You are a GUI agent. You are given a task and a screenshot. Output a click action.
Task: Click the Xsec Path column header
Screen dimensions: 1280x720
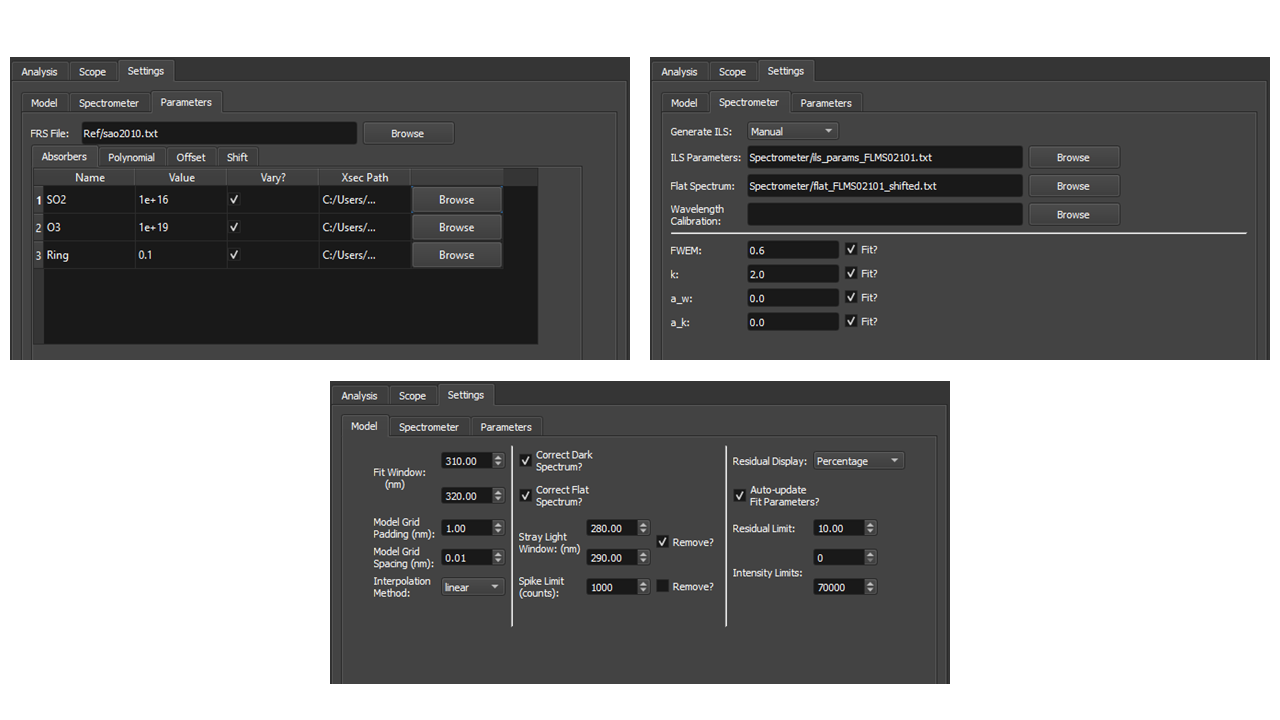(x=364, y=177)
